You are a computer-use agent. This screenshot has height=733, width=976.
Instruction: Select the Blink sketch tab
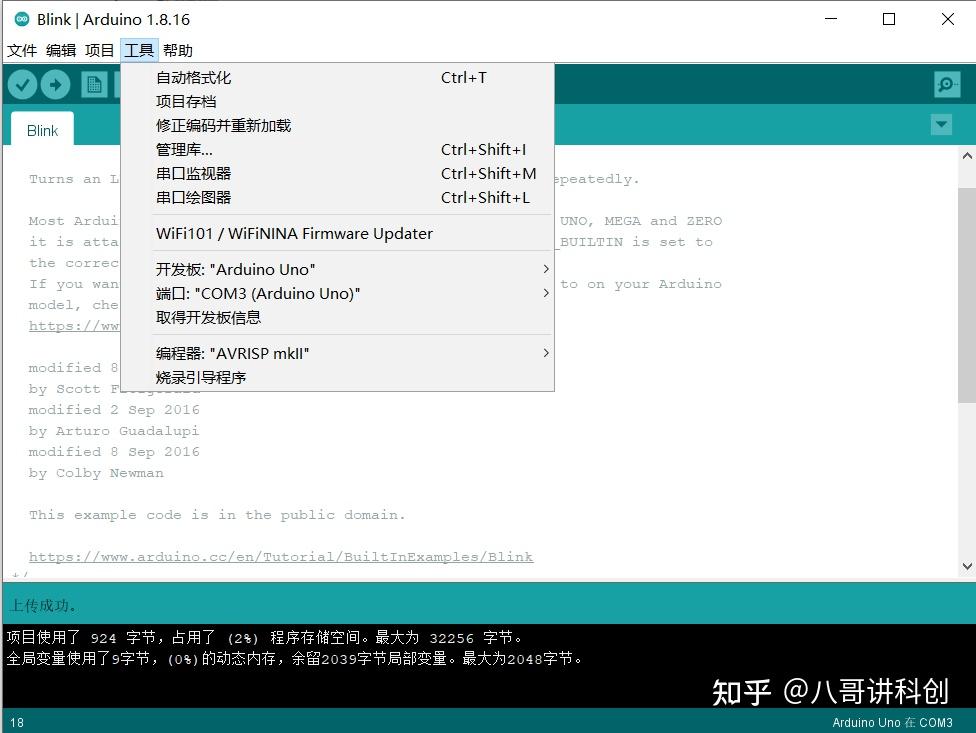click(42, 129)
